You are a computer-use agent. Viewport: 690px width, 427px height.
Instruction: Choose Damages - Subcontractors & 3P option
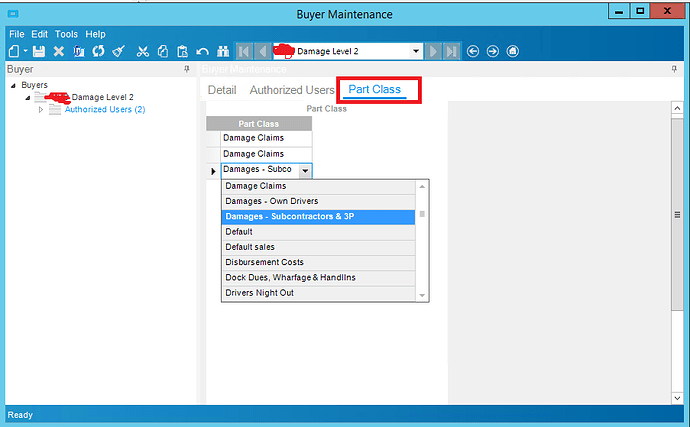coord(318,217)
